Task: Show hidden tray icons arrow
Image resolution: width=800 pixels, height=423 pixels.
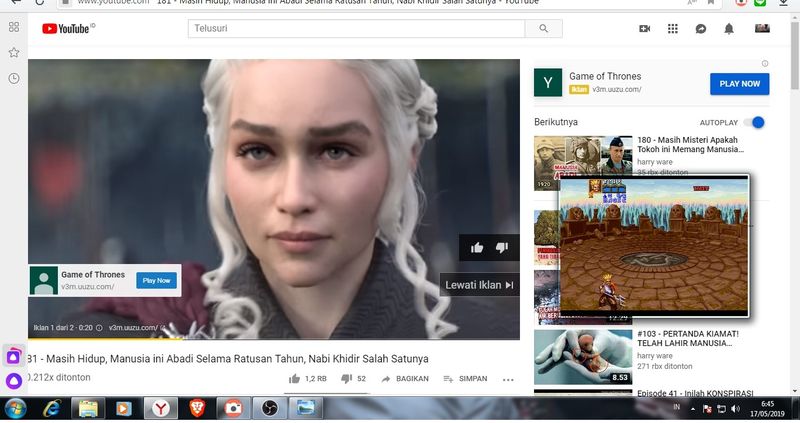Action: 693,409
